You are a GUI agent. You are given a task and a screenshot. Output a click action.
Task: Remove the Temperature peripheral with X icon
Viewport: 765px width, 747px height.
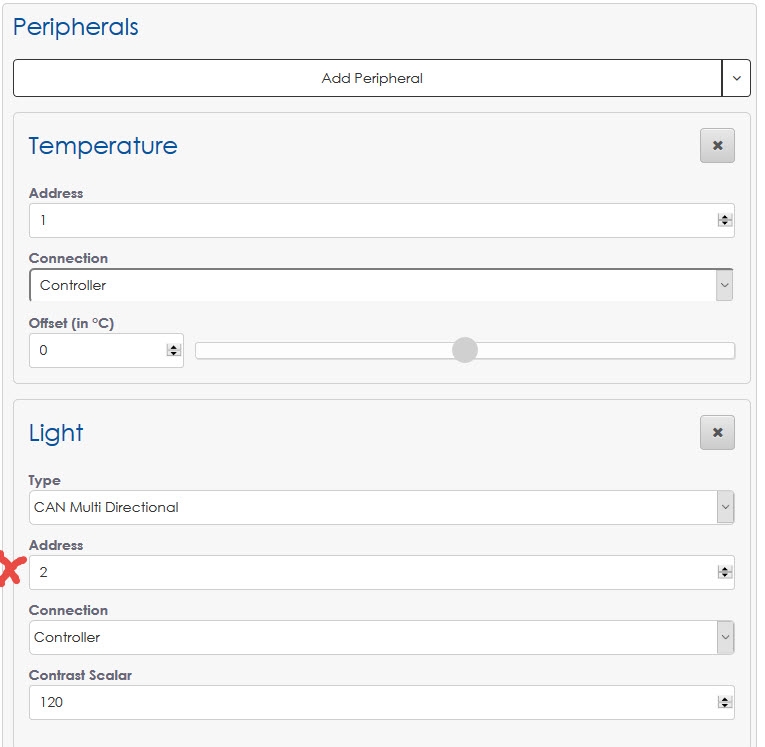pos(717,146)
